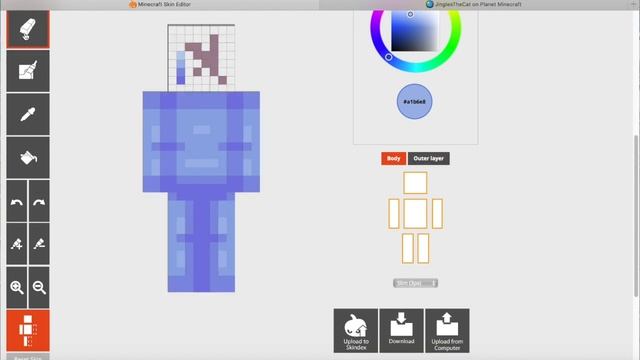Viewport: 640px width, 360px height.
Task: Undo the last edit
Action: pyautogui.click(x=17, y=201)
